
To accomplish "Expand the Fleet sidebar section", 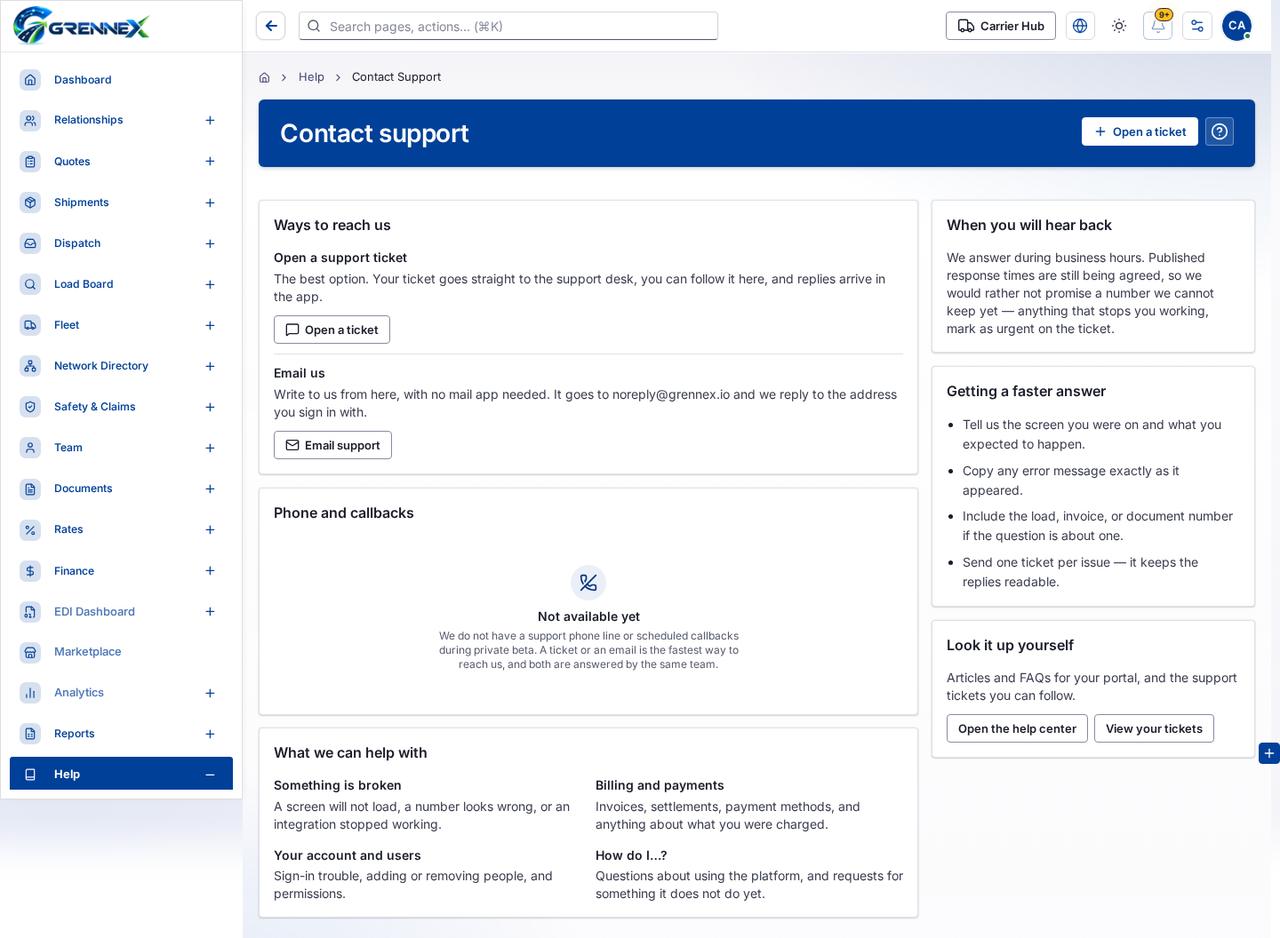I will click(210, 326).
